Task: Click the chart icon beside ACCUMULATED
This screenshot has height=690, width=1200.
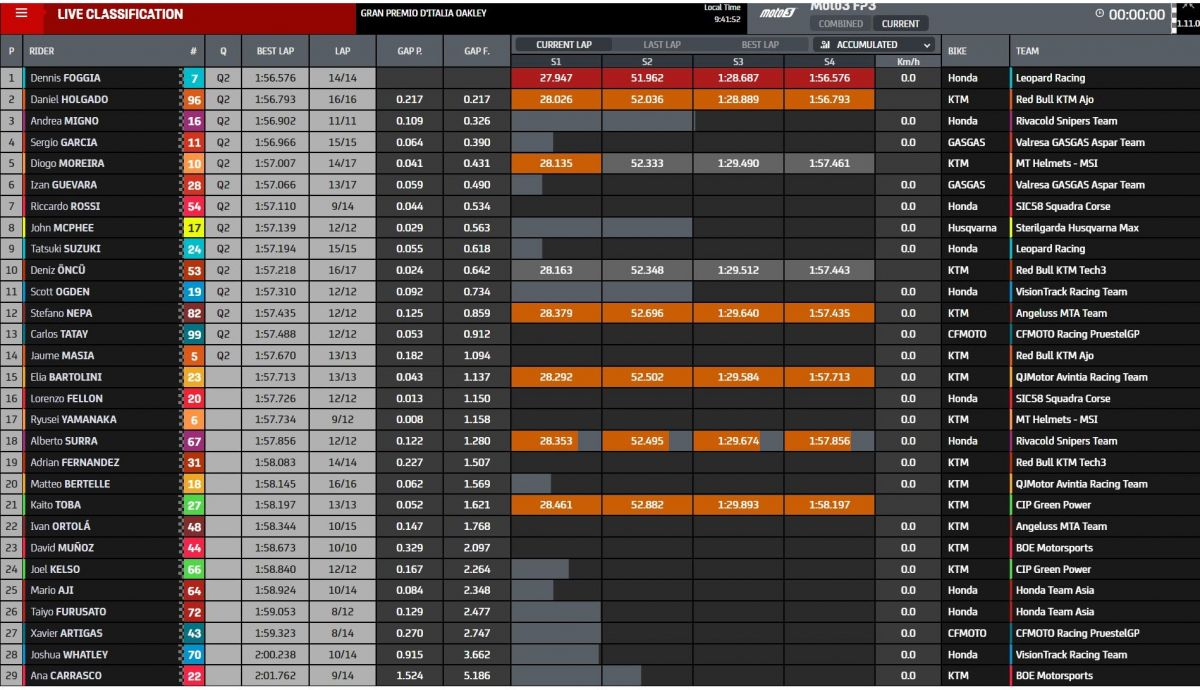Action: coord(826,45)
